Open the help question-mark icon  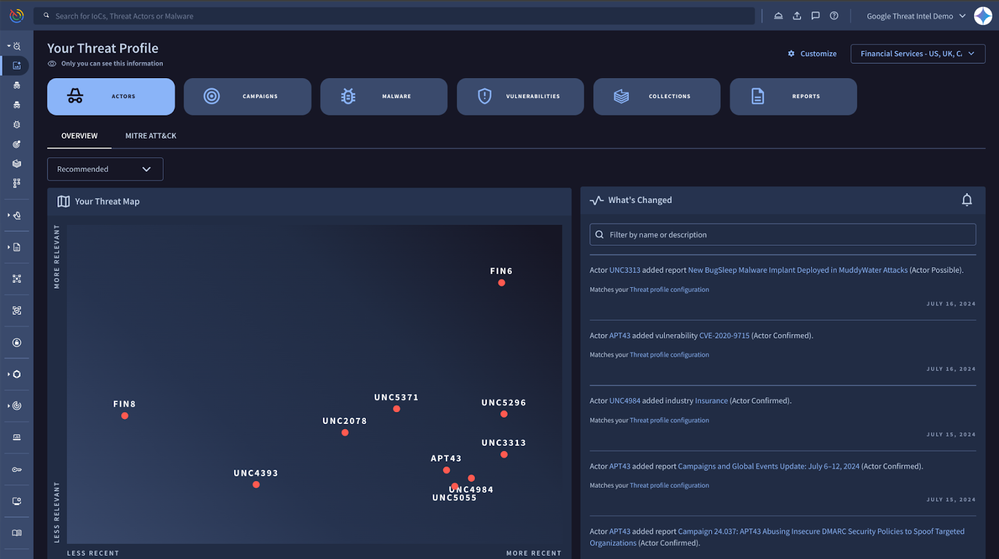[834, 16]
